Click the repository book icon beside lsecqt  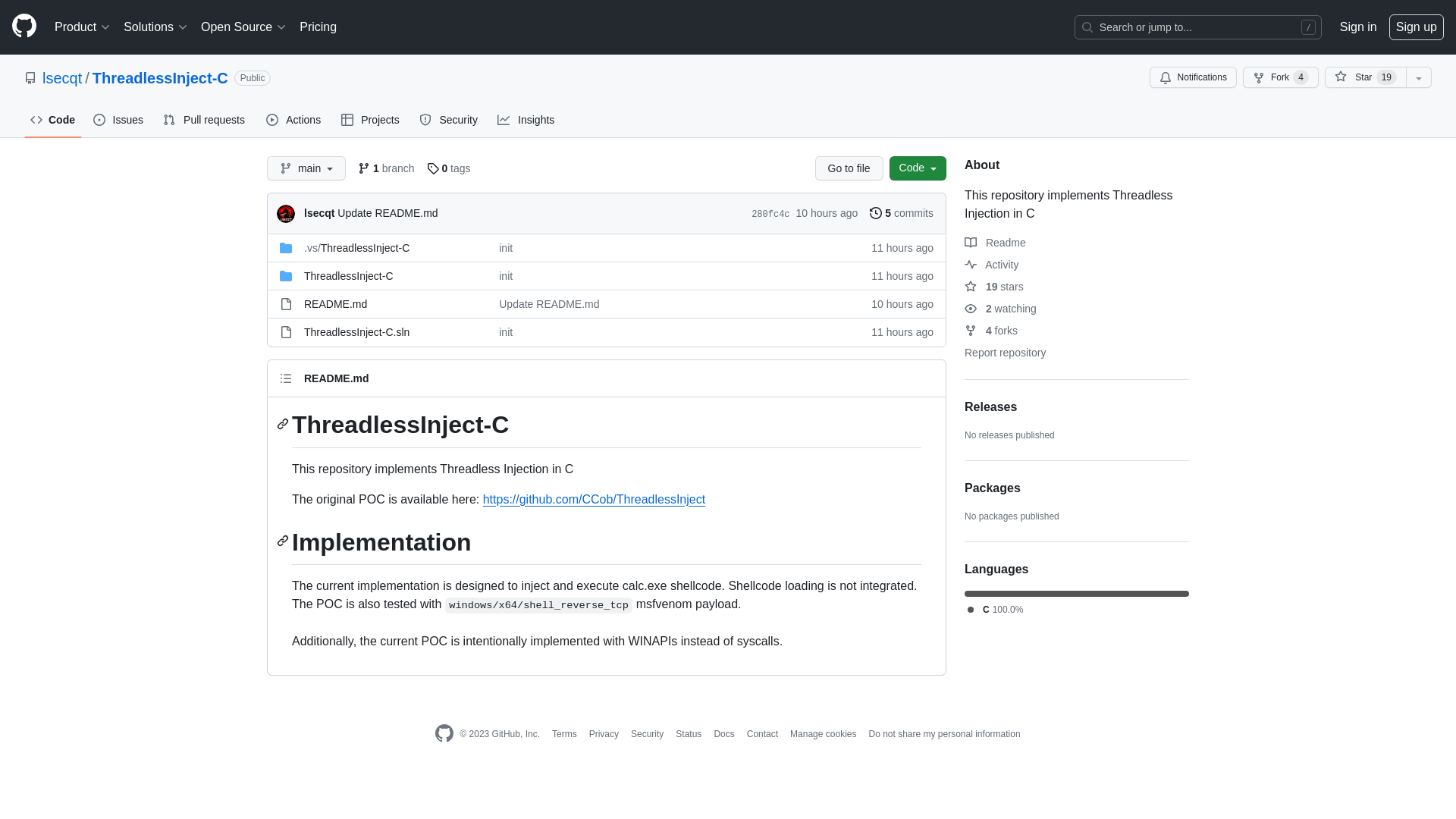coord(30,78)
